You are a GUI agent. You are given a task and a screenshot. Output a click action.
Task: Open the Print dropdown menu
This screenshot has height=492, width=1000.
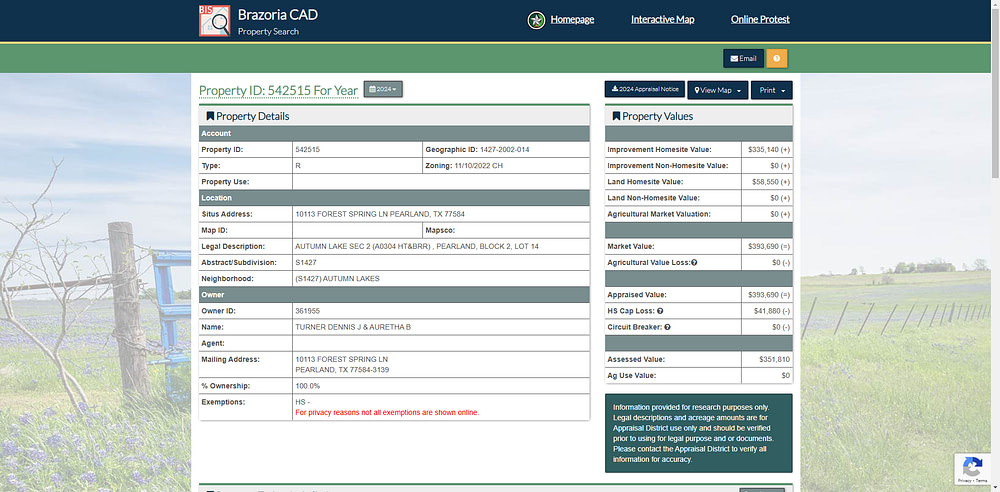(772, 90)
